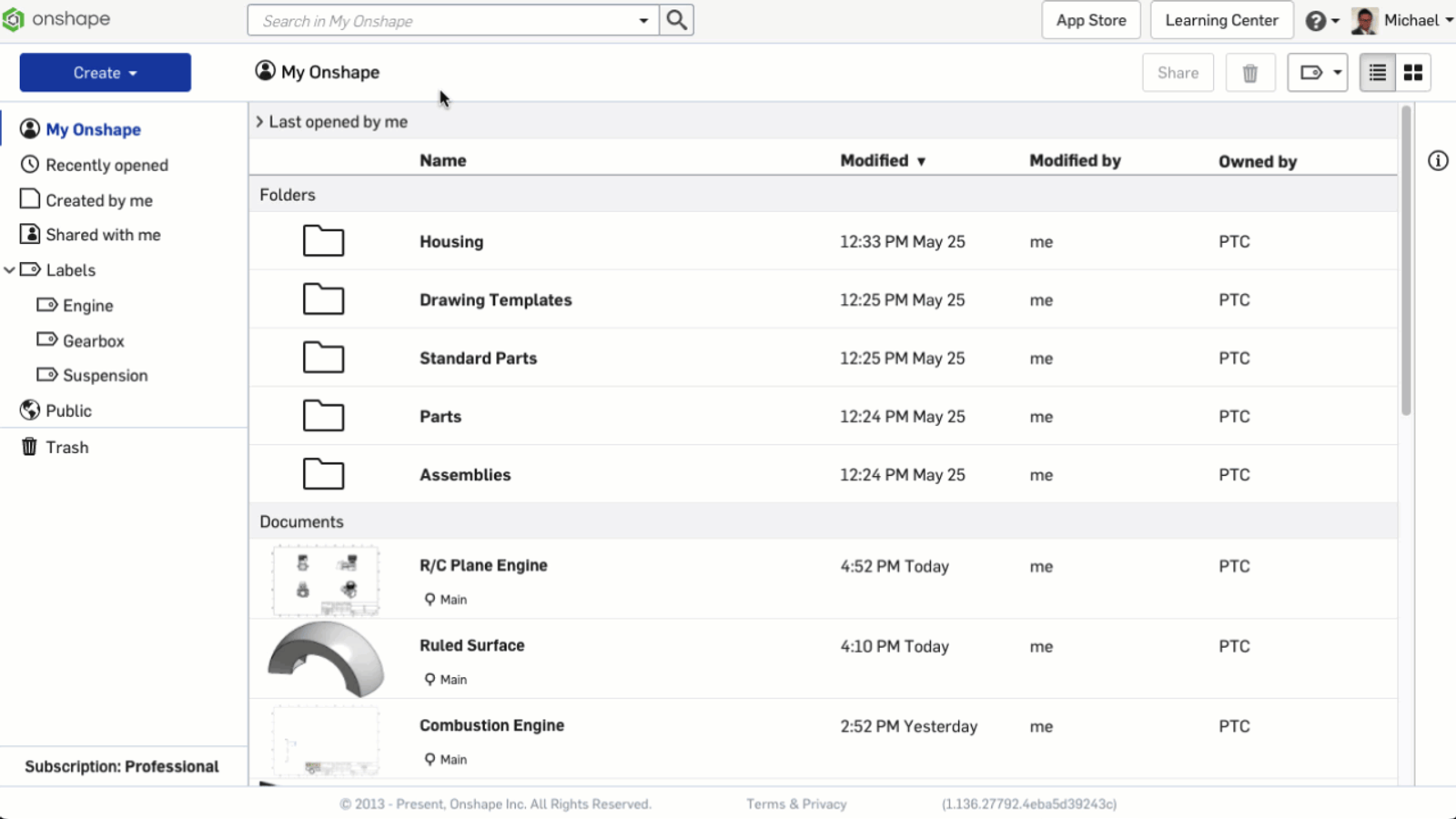Click the App Store button
1456x819 pixels.
click(x=1090, y=20)
